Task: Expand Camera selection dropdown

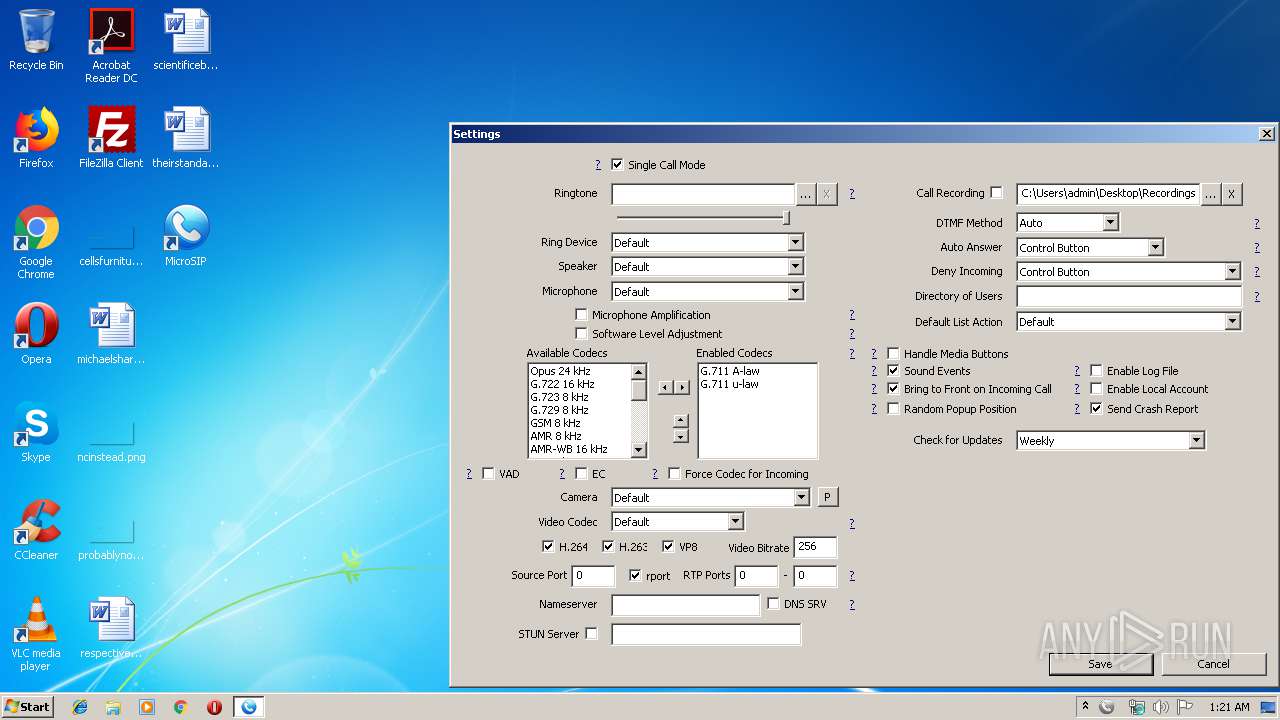Action: pyautogui.click(x=801, y=497)
